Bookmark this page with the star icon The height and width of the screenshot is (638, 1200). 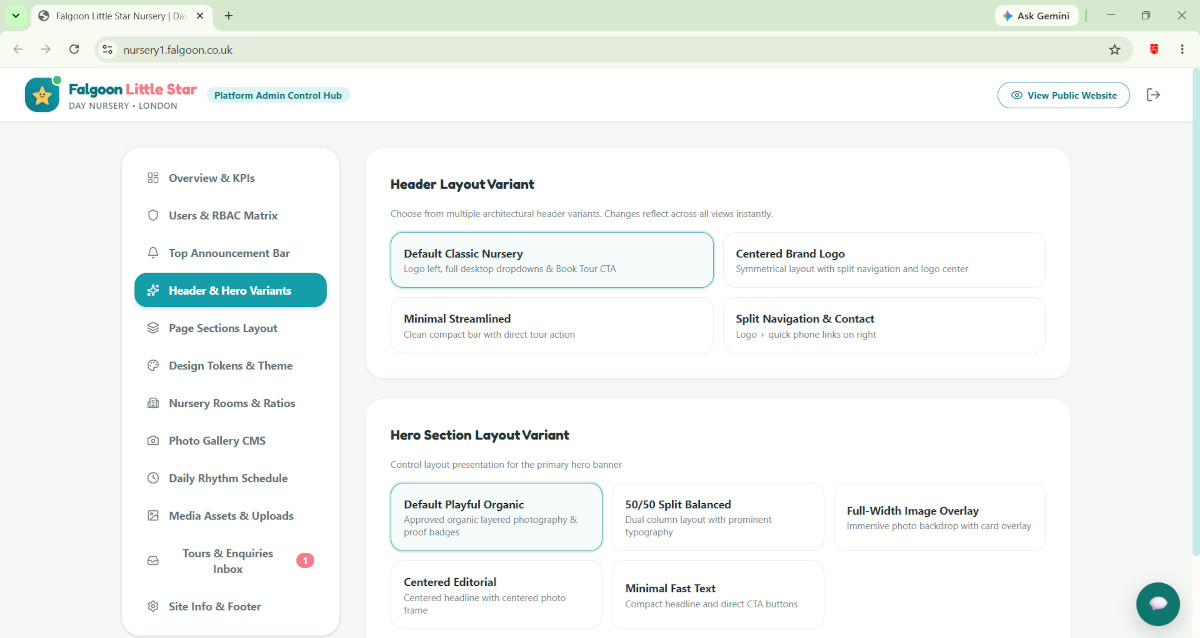point(1114,49)
